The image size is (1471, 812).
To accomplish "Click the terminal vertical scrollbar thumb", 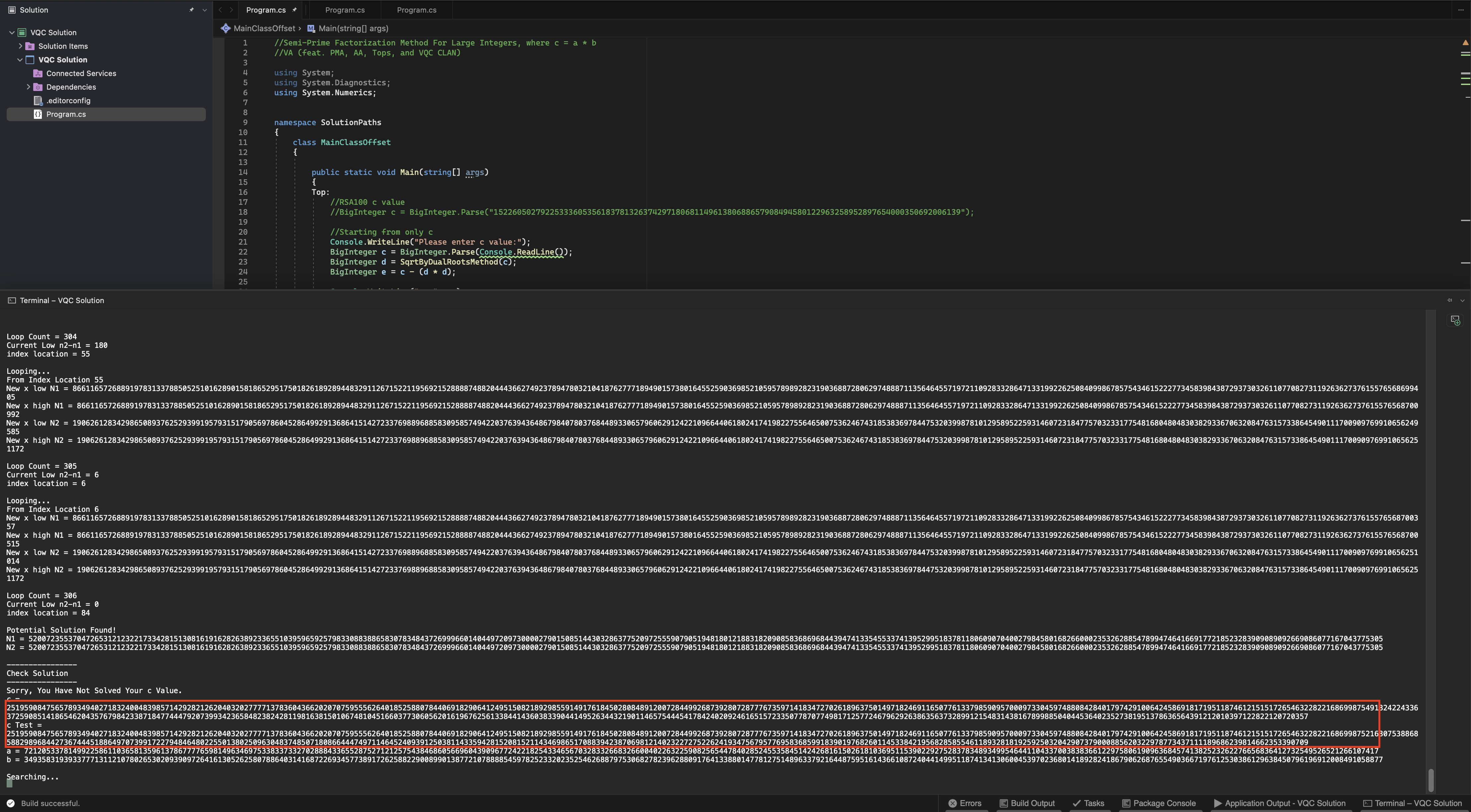I will click(x=1431, y=780).
